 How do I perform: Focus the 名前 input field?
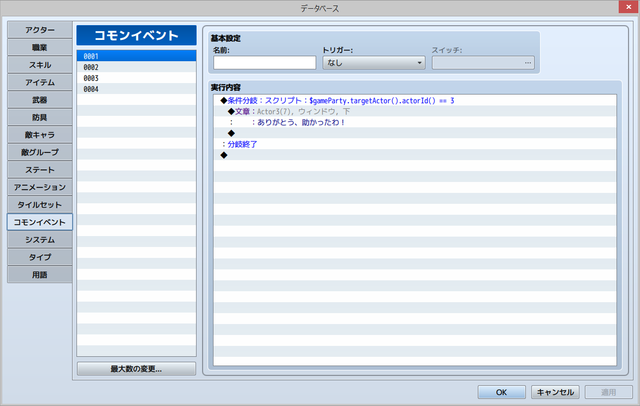pos(264,63)
